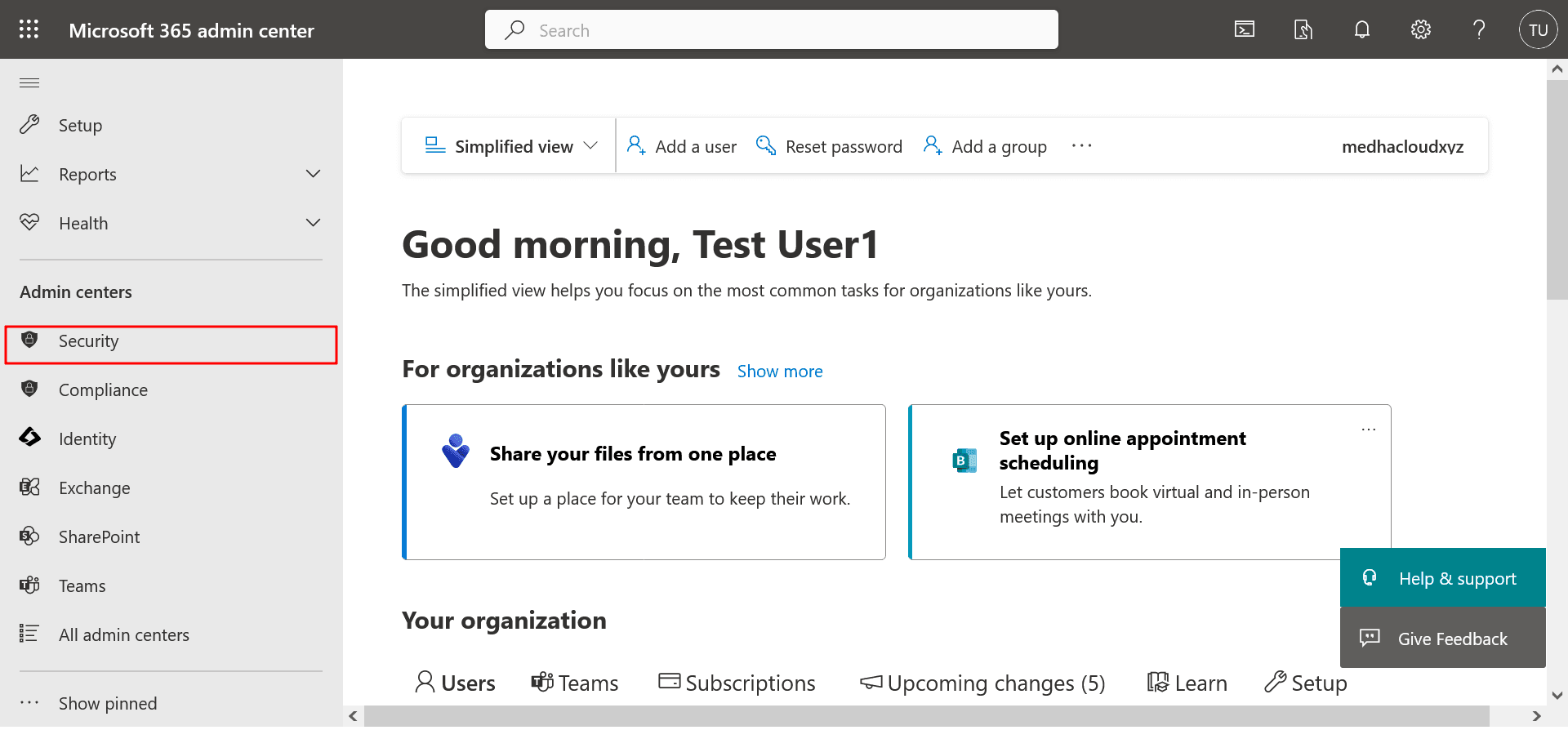Open the TU account avatar
1568x730 pixels.
(x=1538, y=30)
